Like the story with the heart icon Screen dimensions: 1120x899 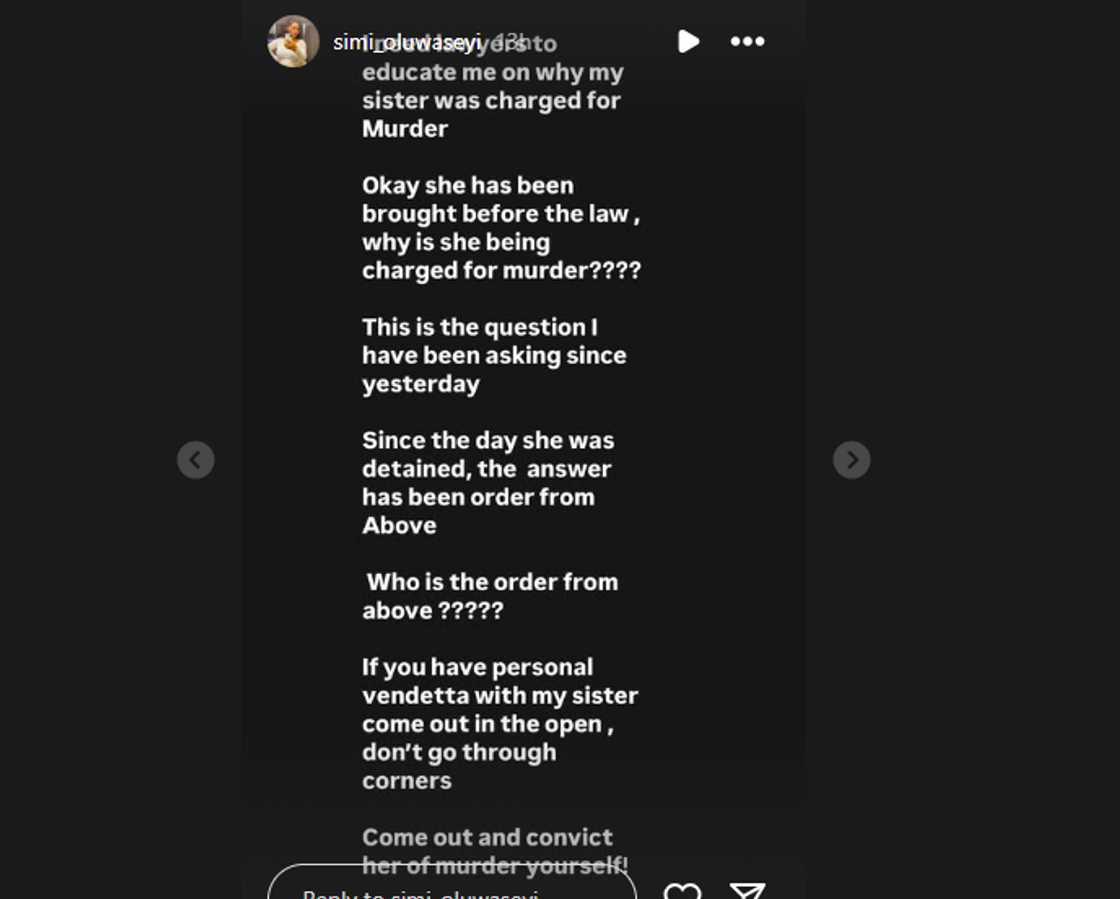pos(682,890)
